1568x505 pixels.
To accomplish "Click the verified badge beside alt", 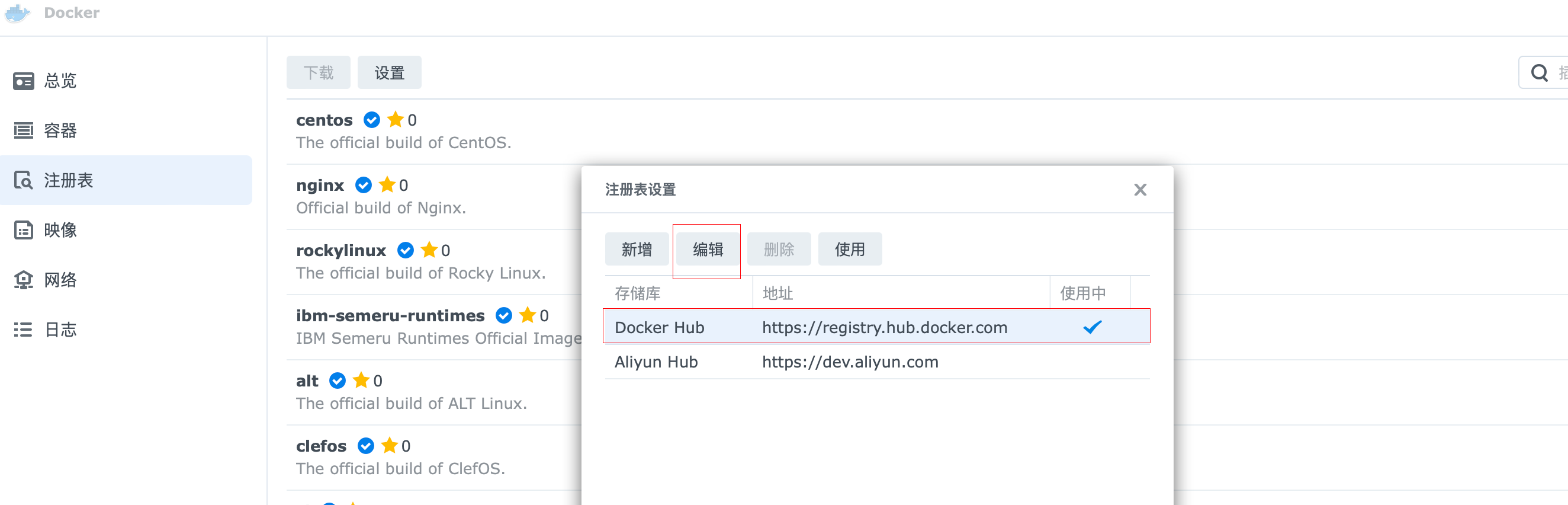I will (x=337, y=381).
